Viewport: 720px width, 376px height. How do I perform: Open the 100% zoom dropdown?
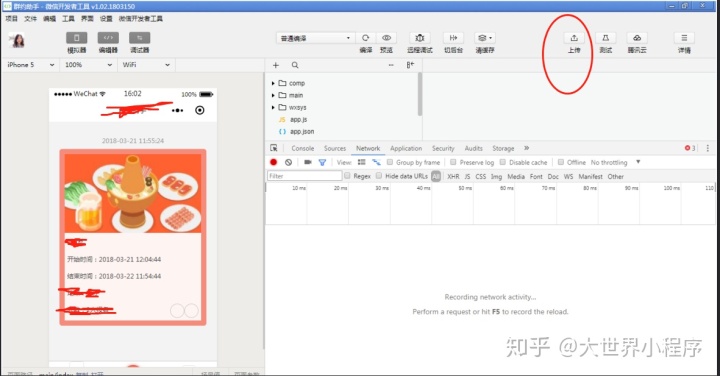click(x=88, y=65)
